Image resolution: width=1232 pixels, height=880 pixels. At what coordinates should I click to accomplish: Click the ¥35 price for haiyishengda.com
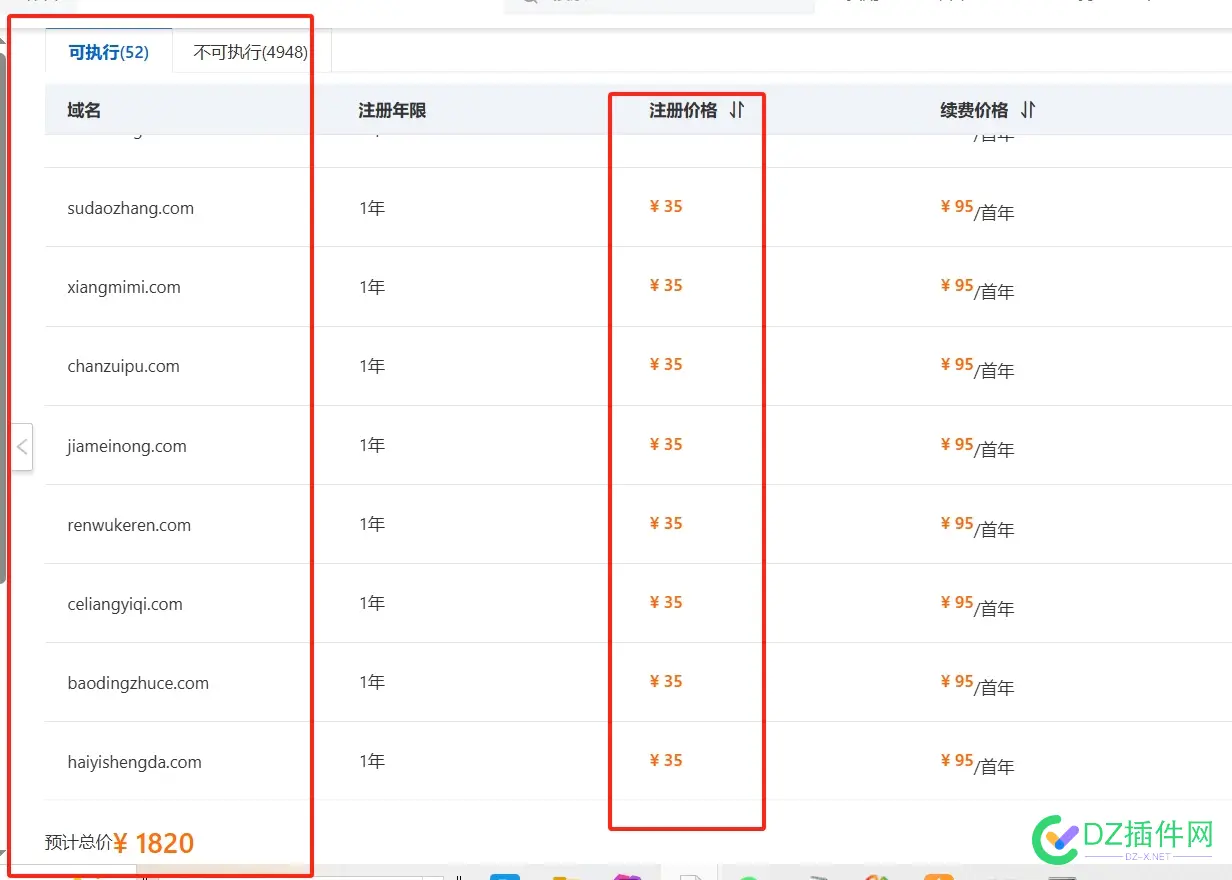[x=666, y=760]
